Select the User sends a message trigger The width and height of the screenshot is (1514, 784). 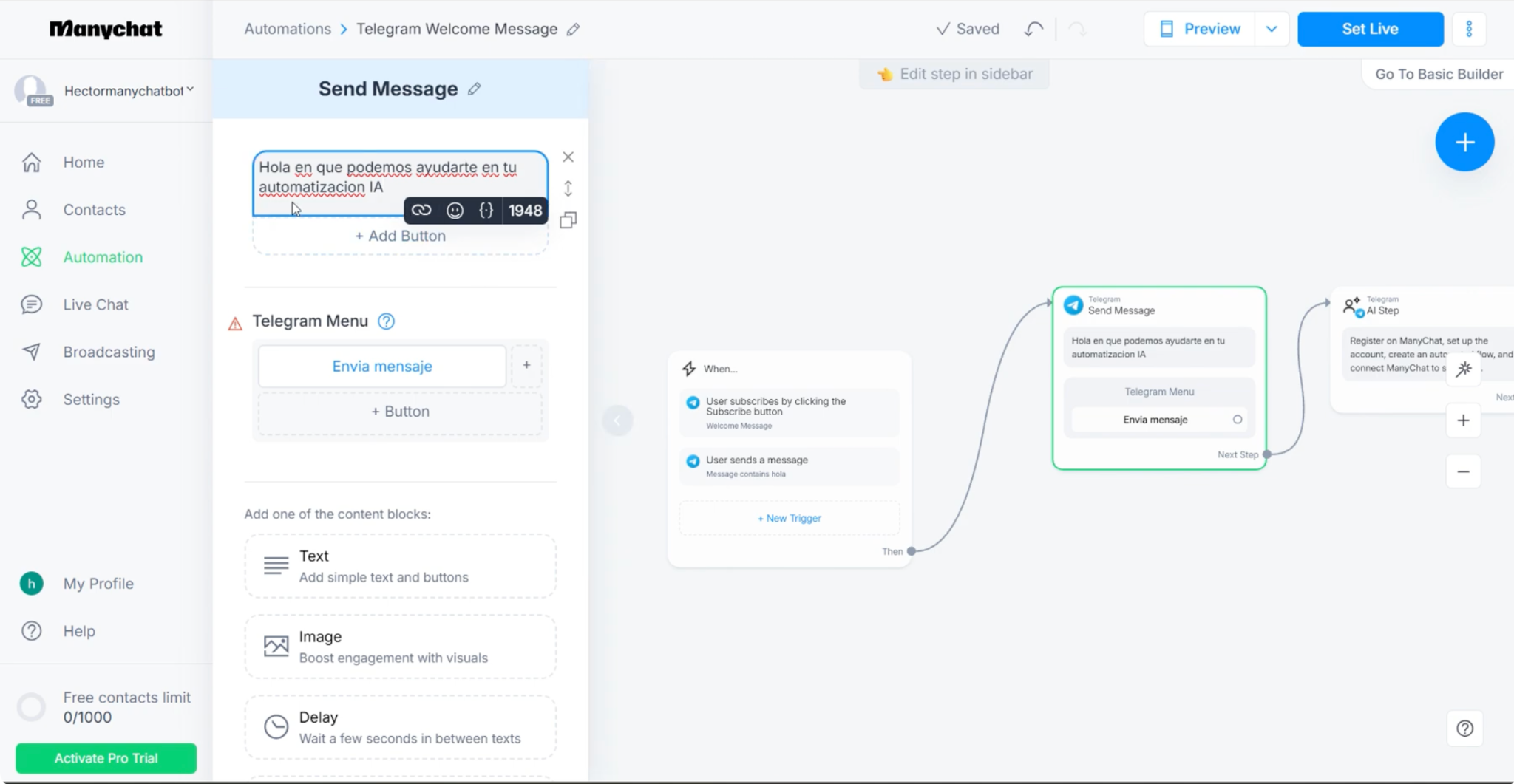click(789, 466)
